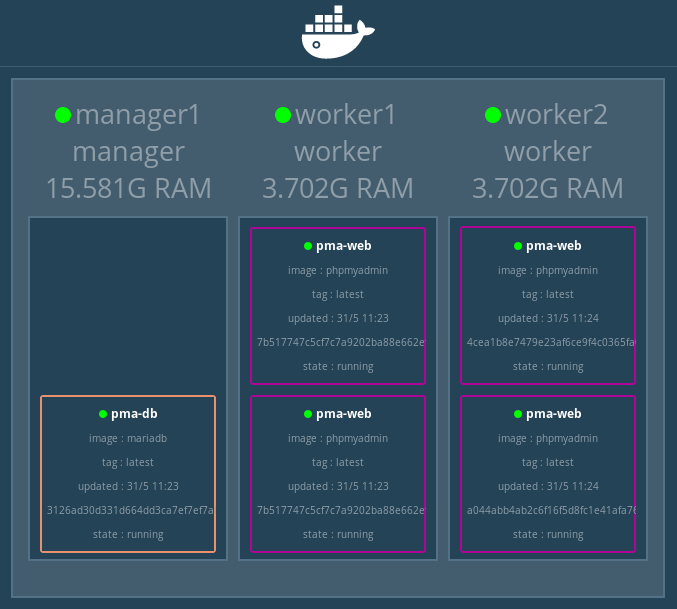Click status dot of worker1's upper pma-web container
Screen dimensions: 677x609
tap(308, 246)
